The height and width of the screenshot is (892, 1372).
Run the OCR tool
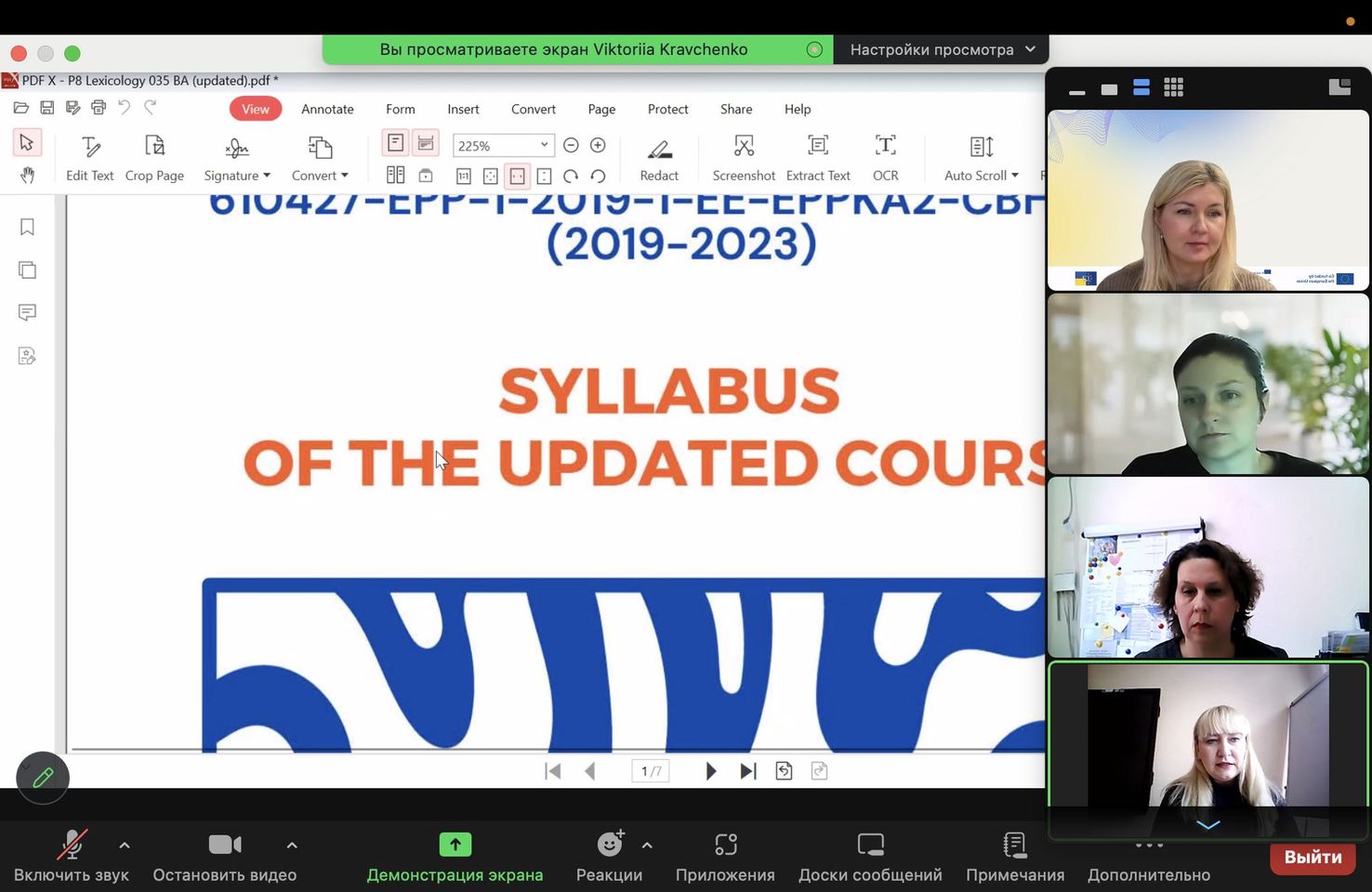click(x=885, y=158)
